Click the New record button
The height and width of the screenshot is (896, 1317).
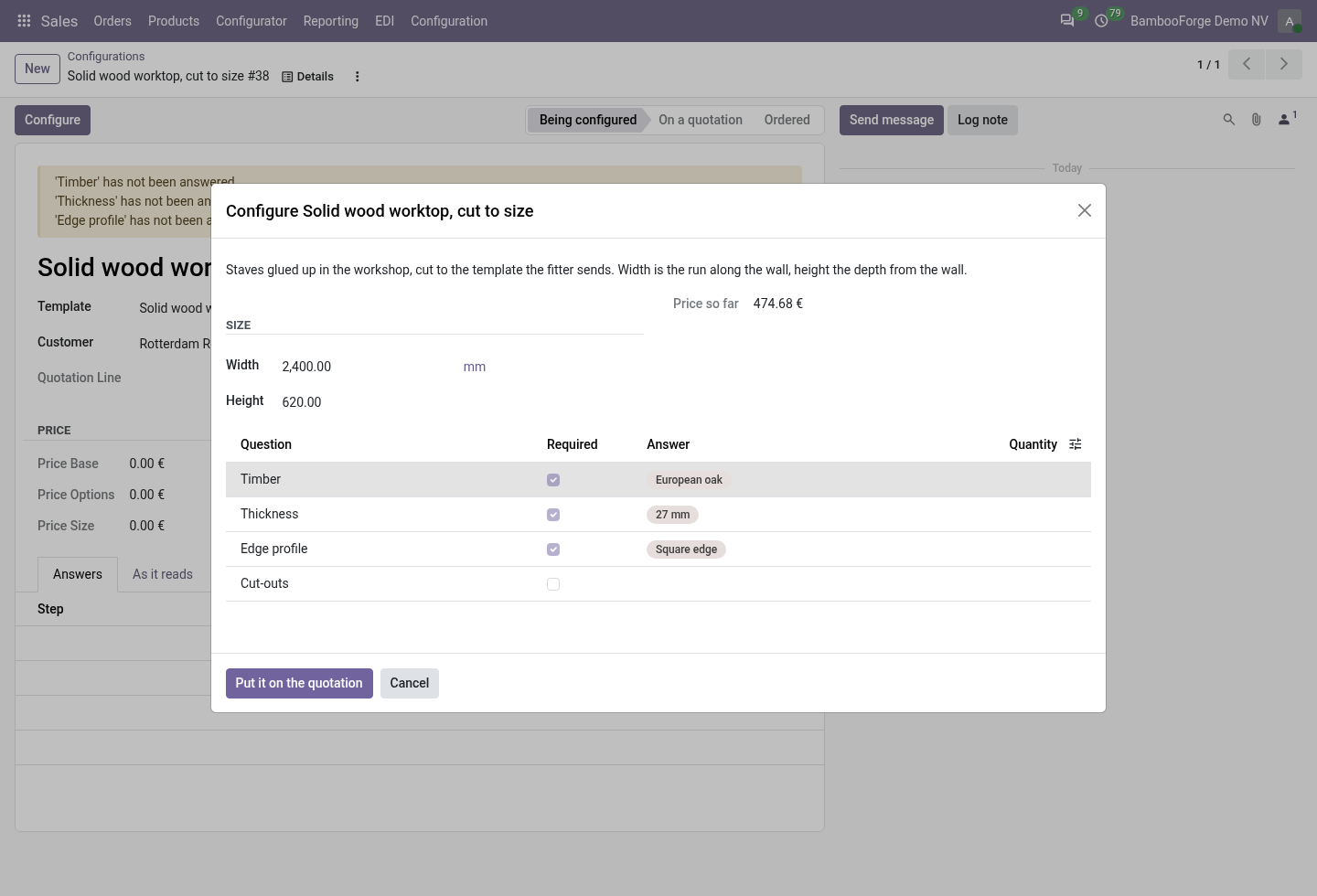pyautogui.click(x=37, y=69)
